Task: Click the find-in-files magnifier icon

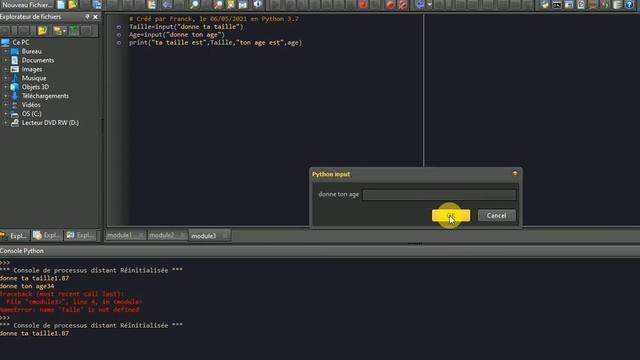Action: point(218,5)
